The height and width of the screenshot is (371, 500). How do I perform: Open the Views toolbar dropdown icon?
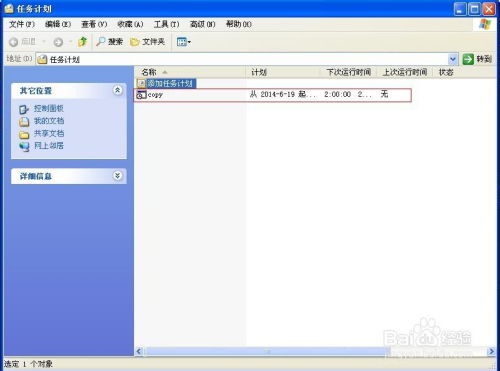click(183, 42)
